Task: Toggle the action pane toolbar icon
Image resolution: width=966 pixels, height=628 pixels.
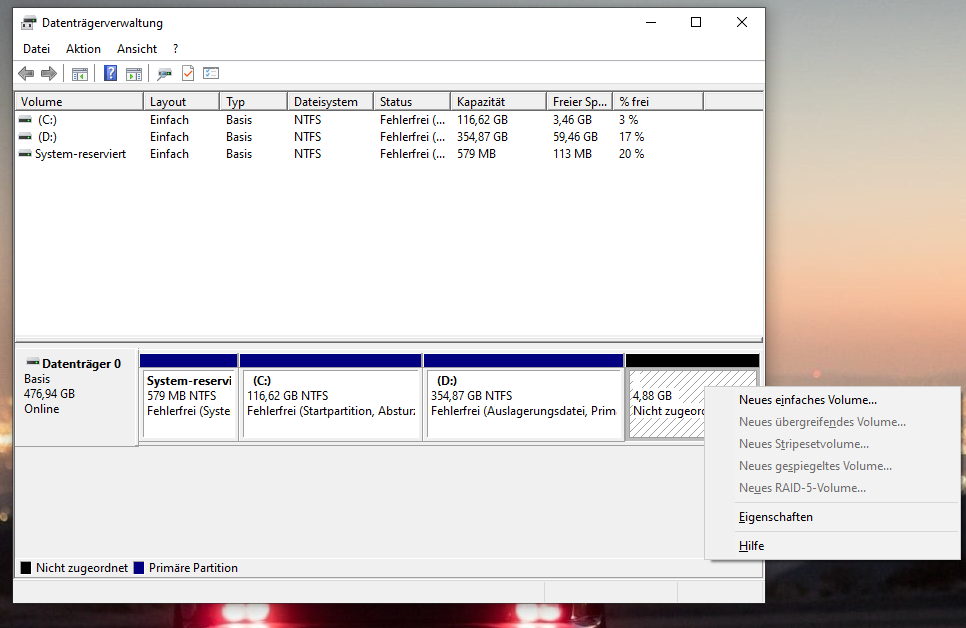Action: click(134, 74)
